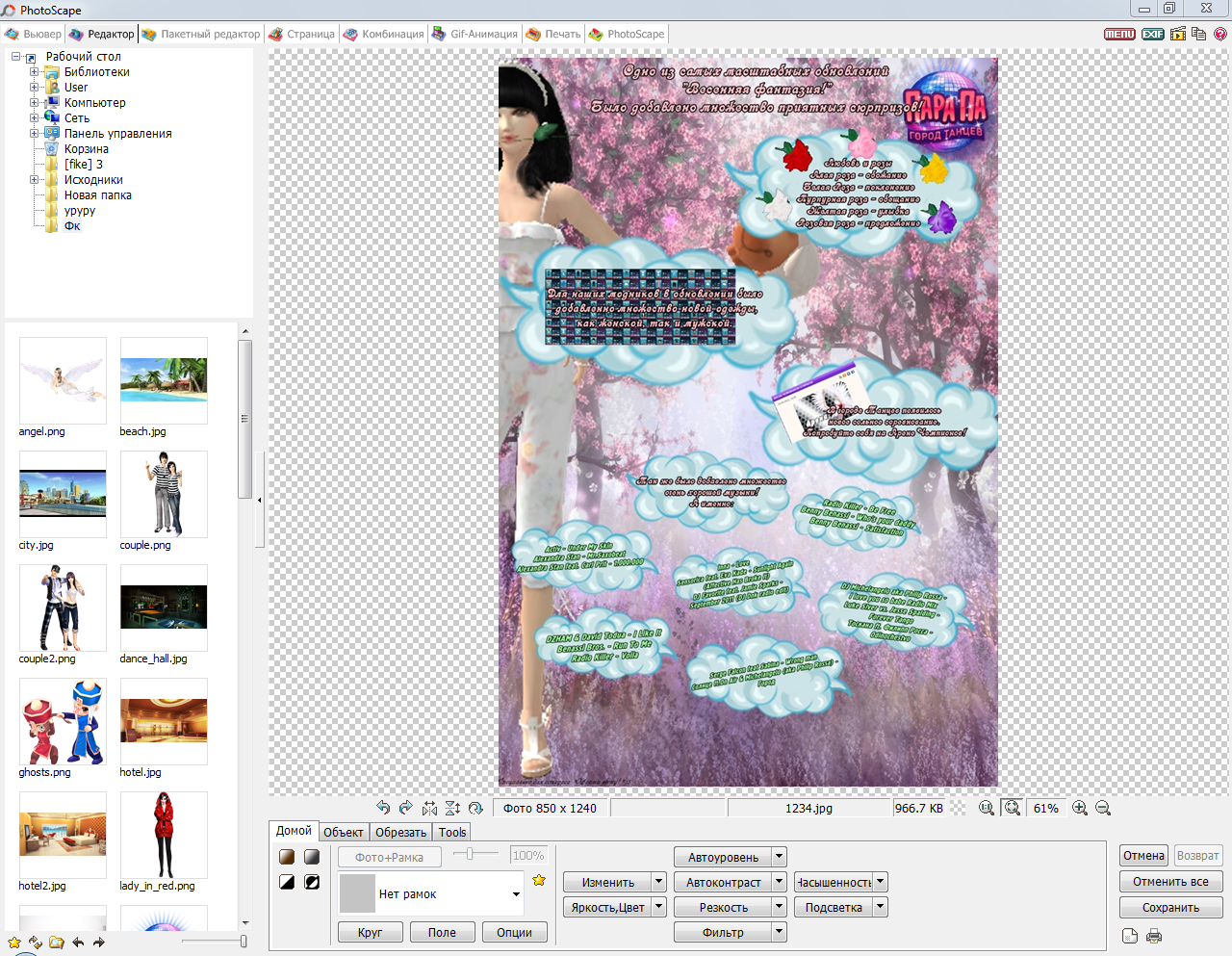Switch to the Печать tab
This screenshot has height=956, width=1232.
pos(553,34)
